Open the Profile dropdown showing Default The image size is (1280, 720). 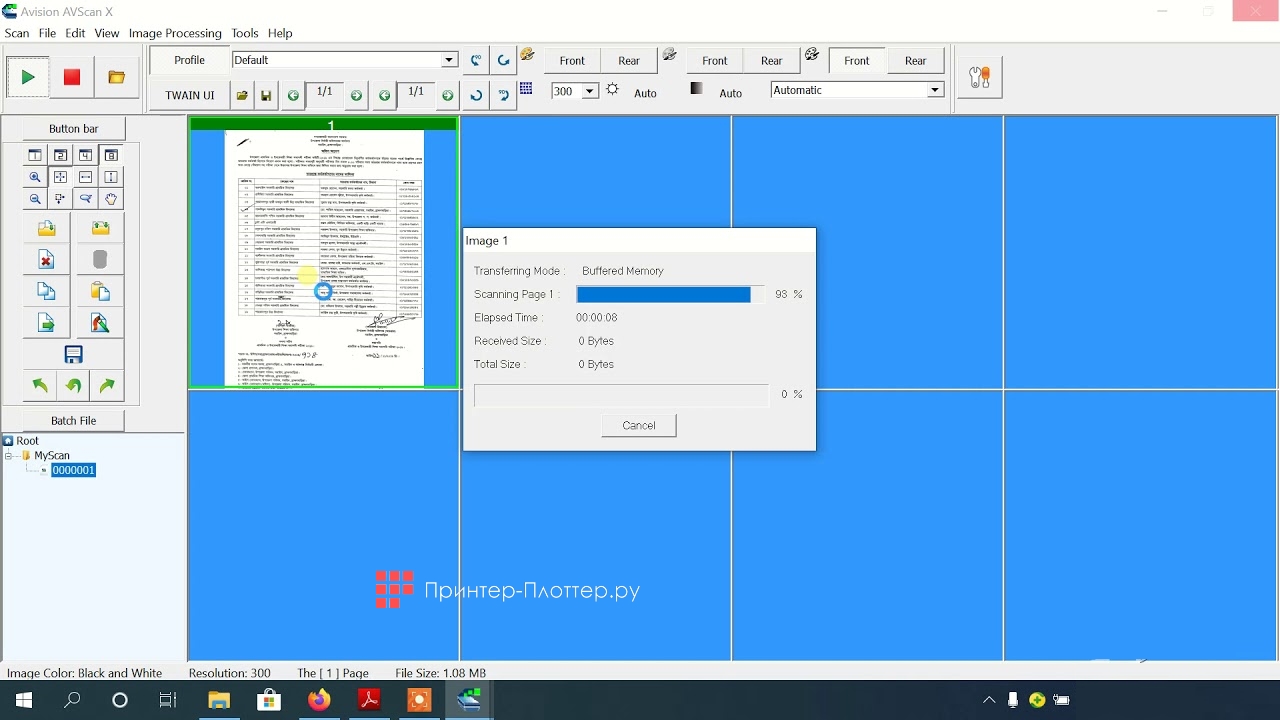point(449,60)
